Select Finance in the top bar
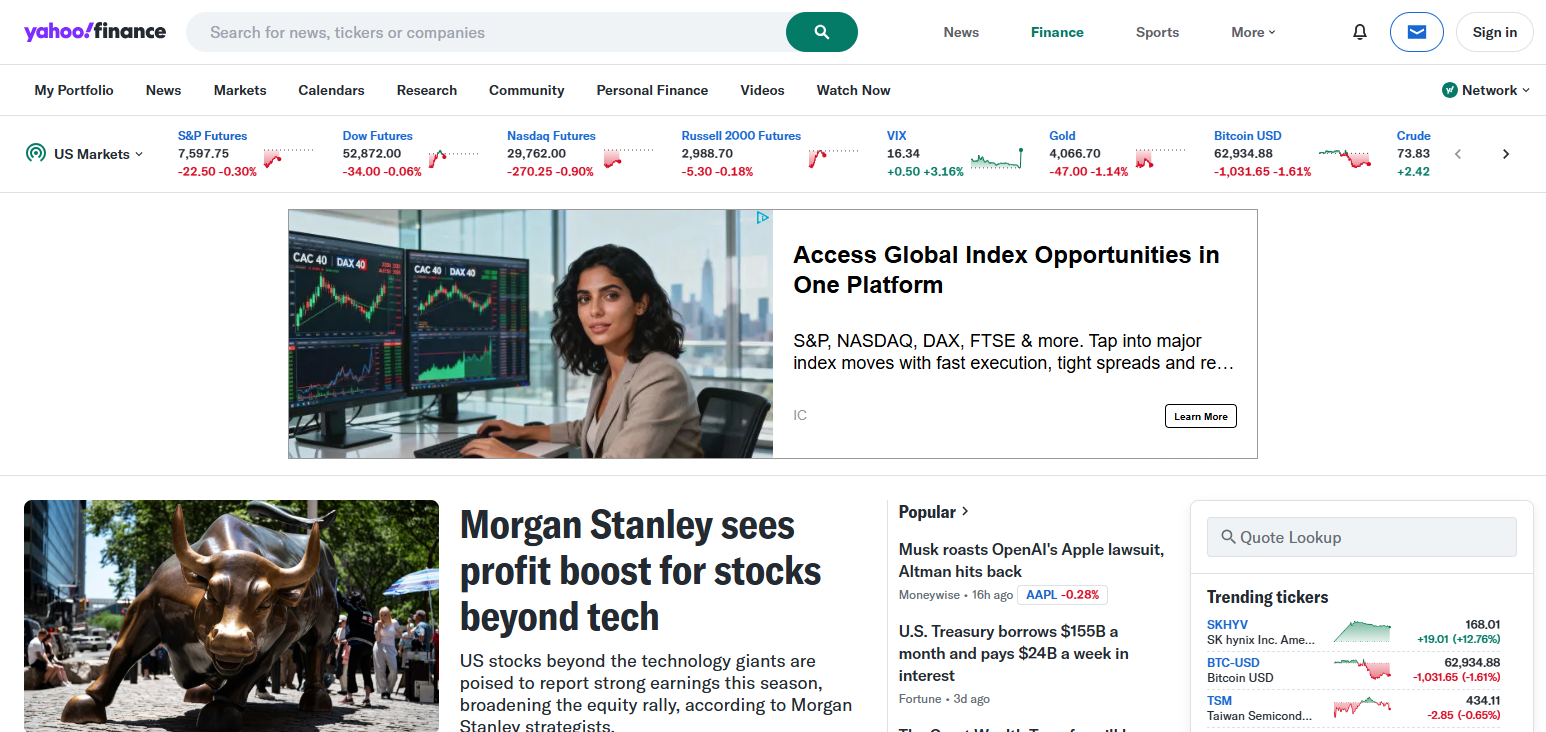 pos(1057,32)
